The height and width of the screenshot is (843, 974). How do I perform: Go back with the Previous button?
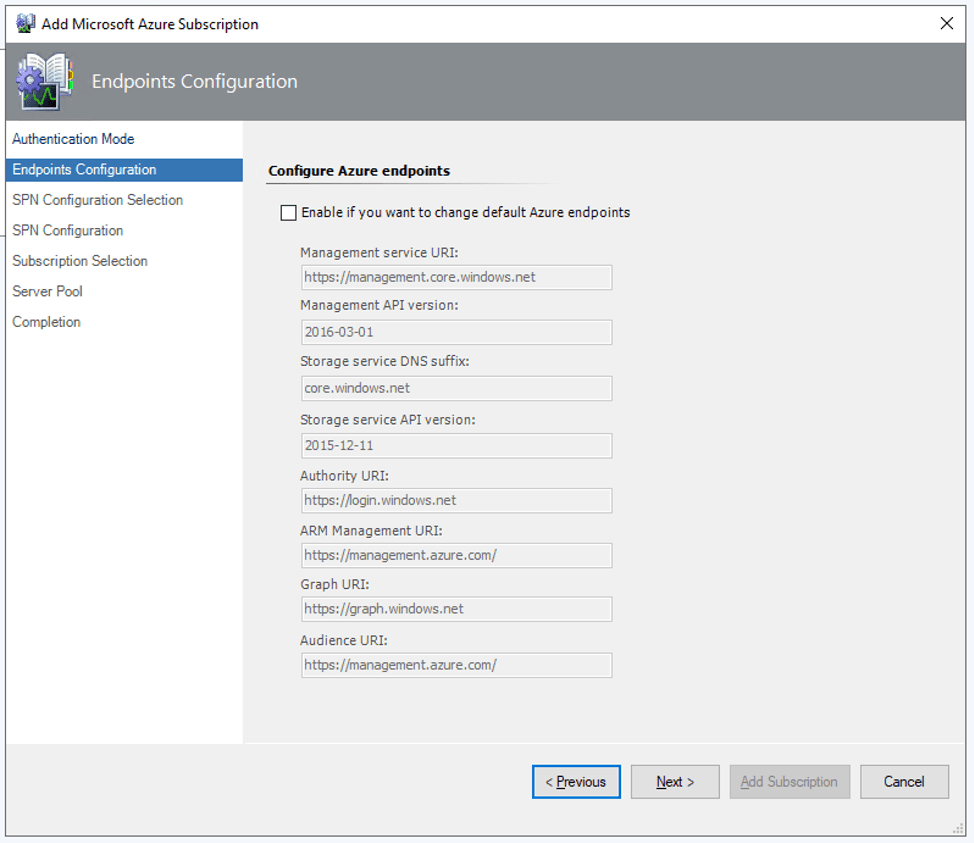(x=576, y=781)
